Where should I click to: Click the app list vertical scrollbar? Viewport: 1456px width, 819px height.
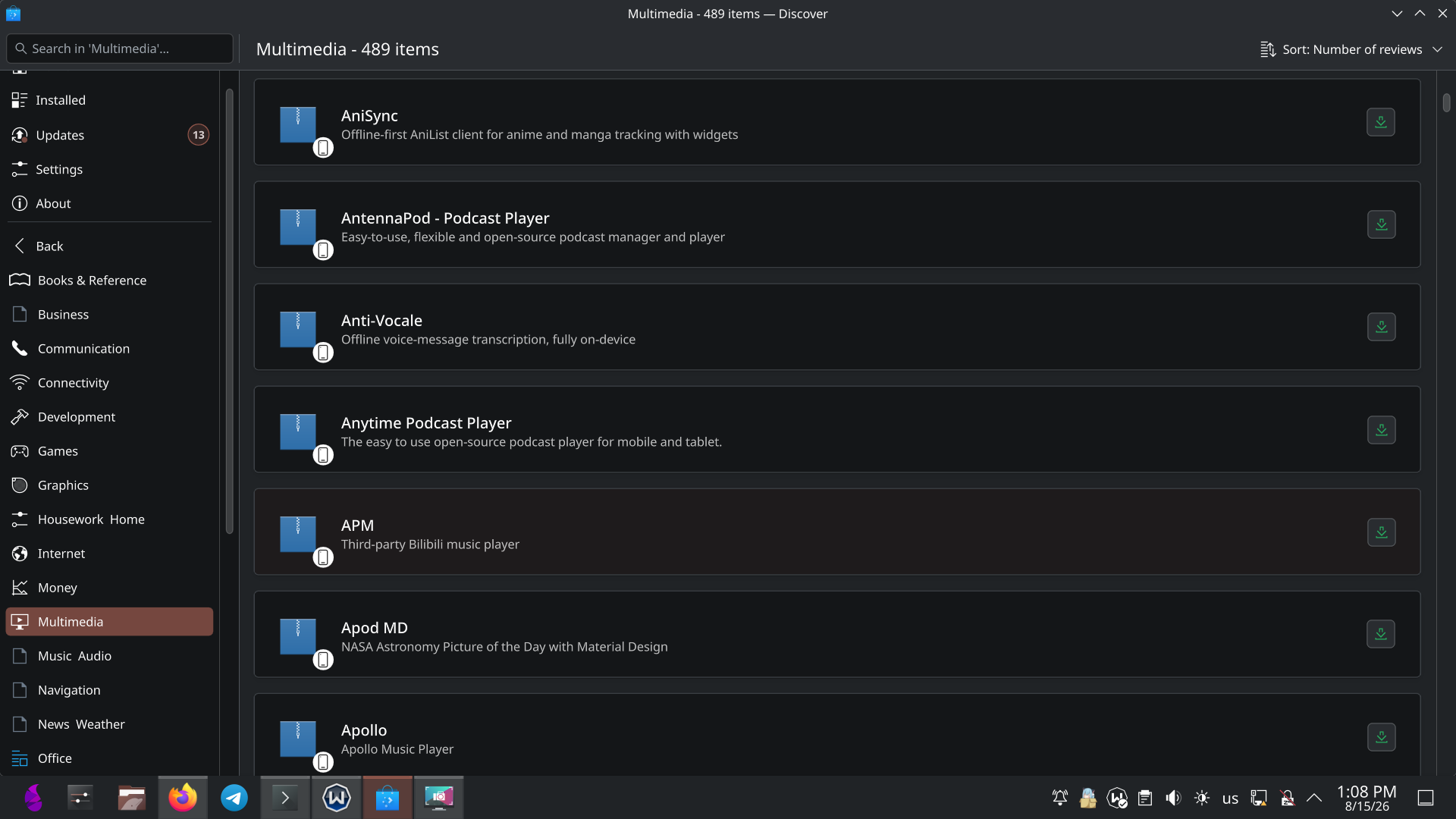pos(1446,102)
